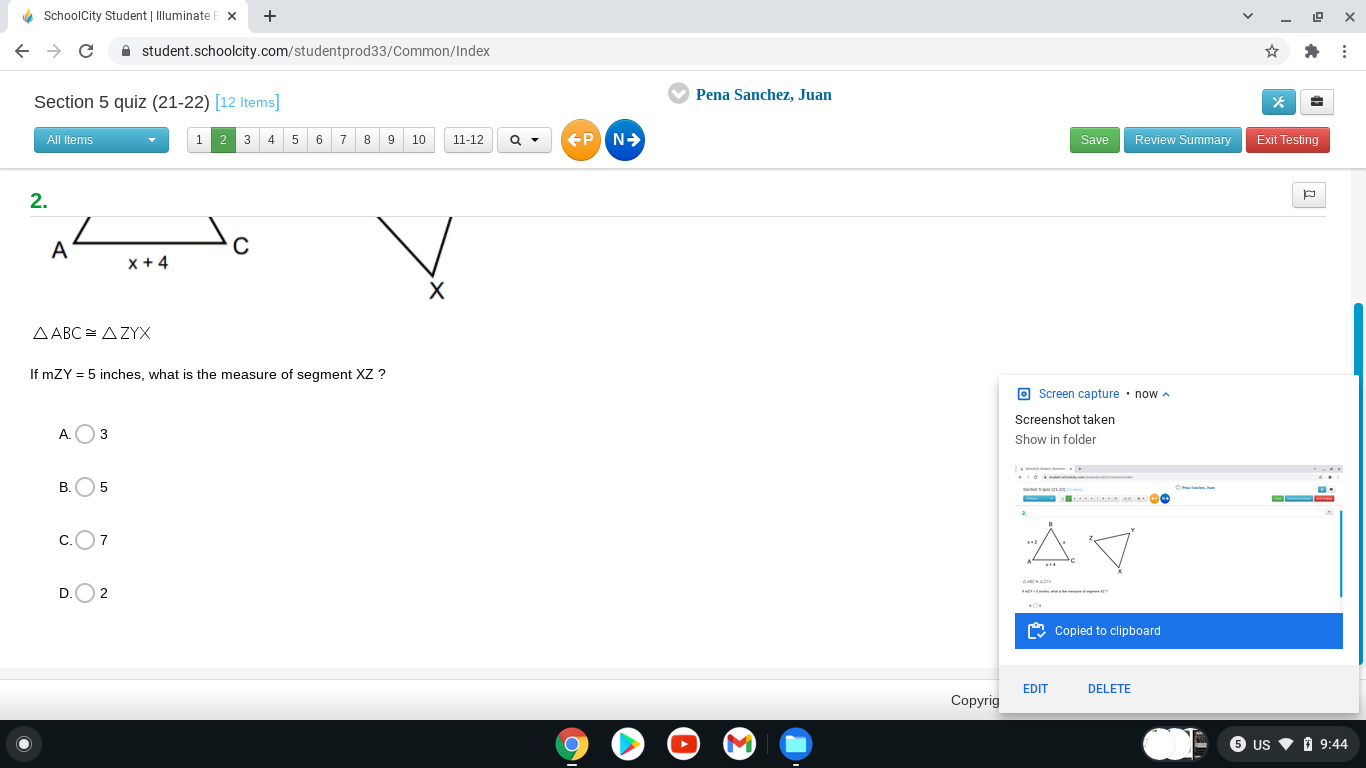
Task: Click EDIT on the screenshot notification
Action: (x=1036, y=689)
